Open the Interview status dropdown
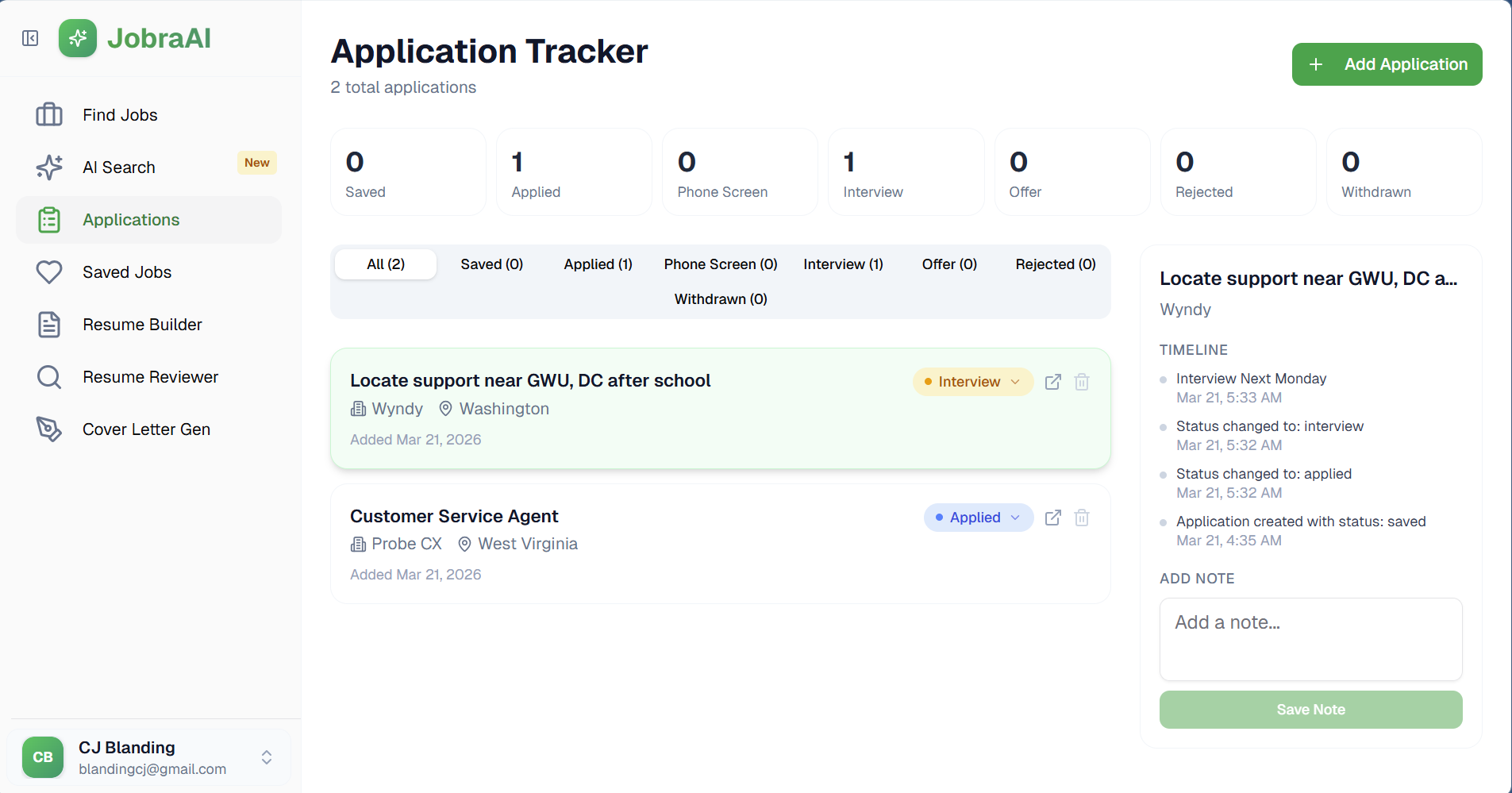This screenshot has width=1512, height=793. [973, 382]
